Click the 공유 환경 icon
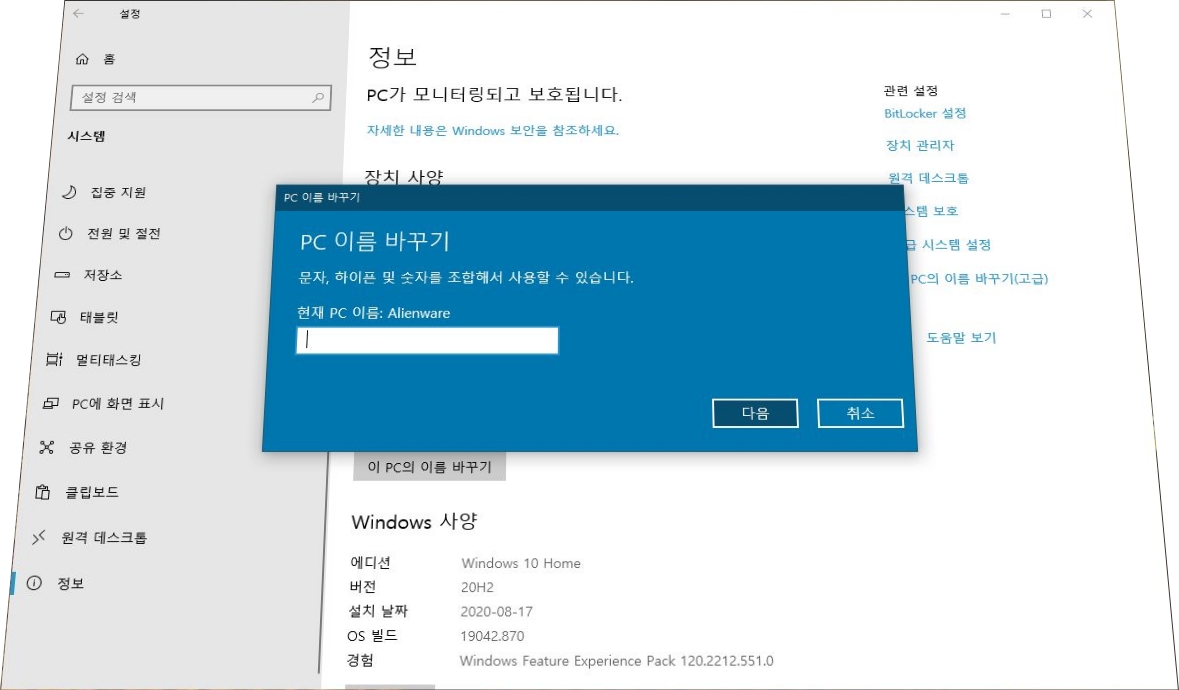 47,448
